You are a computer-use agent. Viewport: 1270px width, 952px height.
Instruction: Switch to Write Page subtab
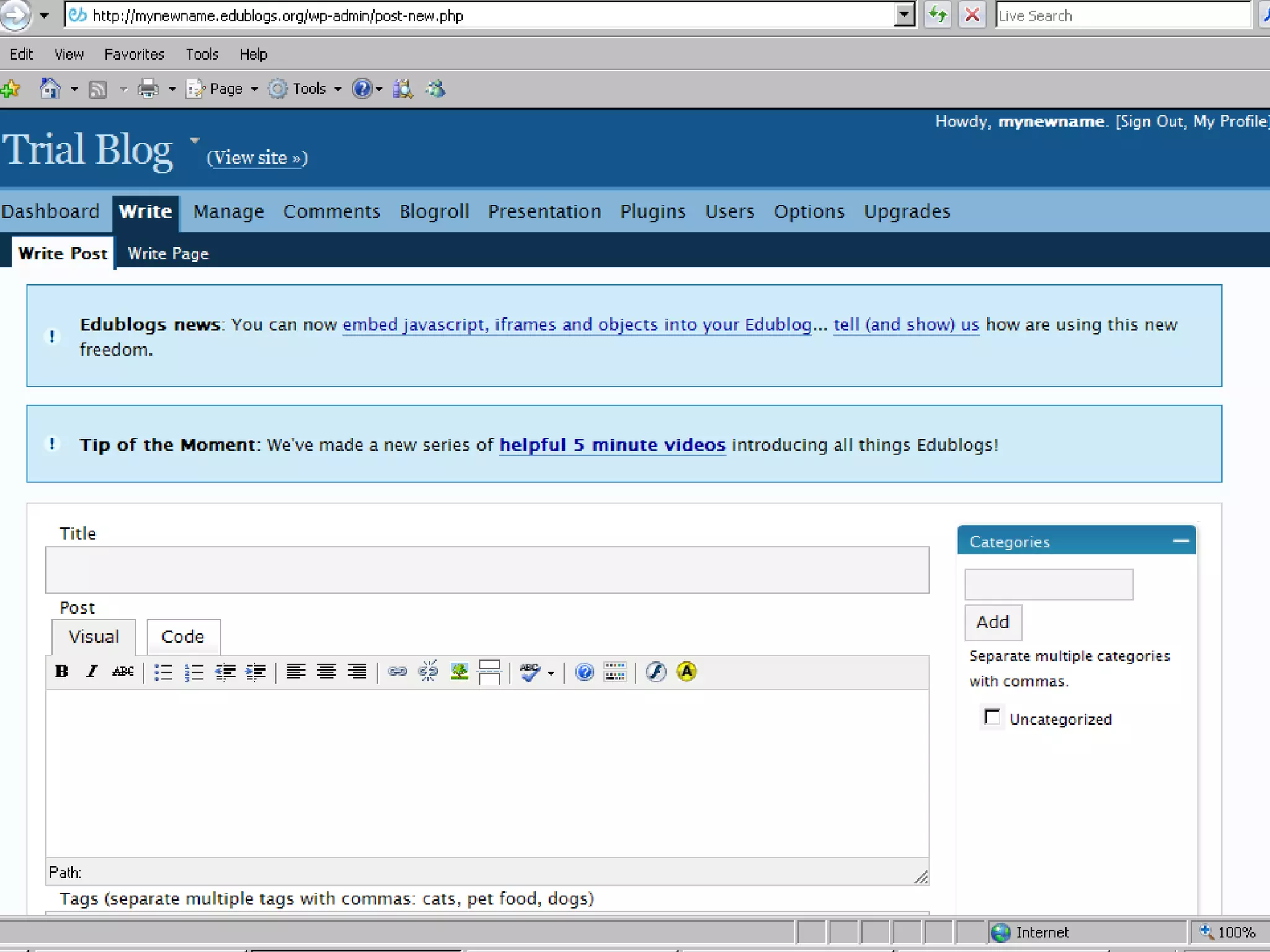click(168, 253)
